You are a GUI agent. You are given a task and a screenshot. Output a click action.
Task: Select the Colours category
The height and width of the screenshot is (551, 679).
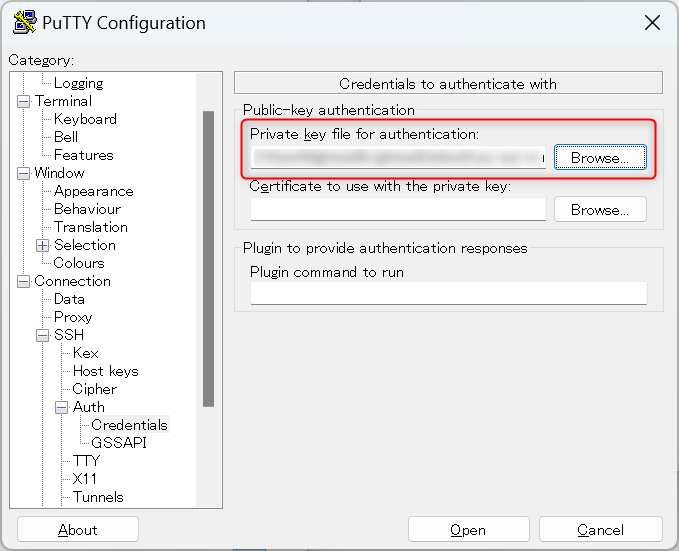[x=79, y=263]
